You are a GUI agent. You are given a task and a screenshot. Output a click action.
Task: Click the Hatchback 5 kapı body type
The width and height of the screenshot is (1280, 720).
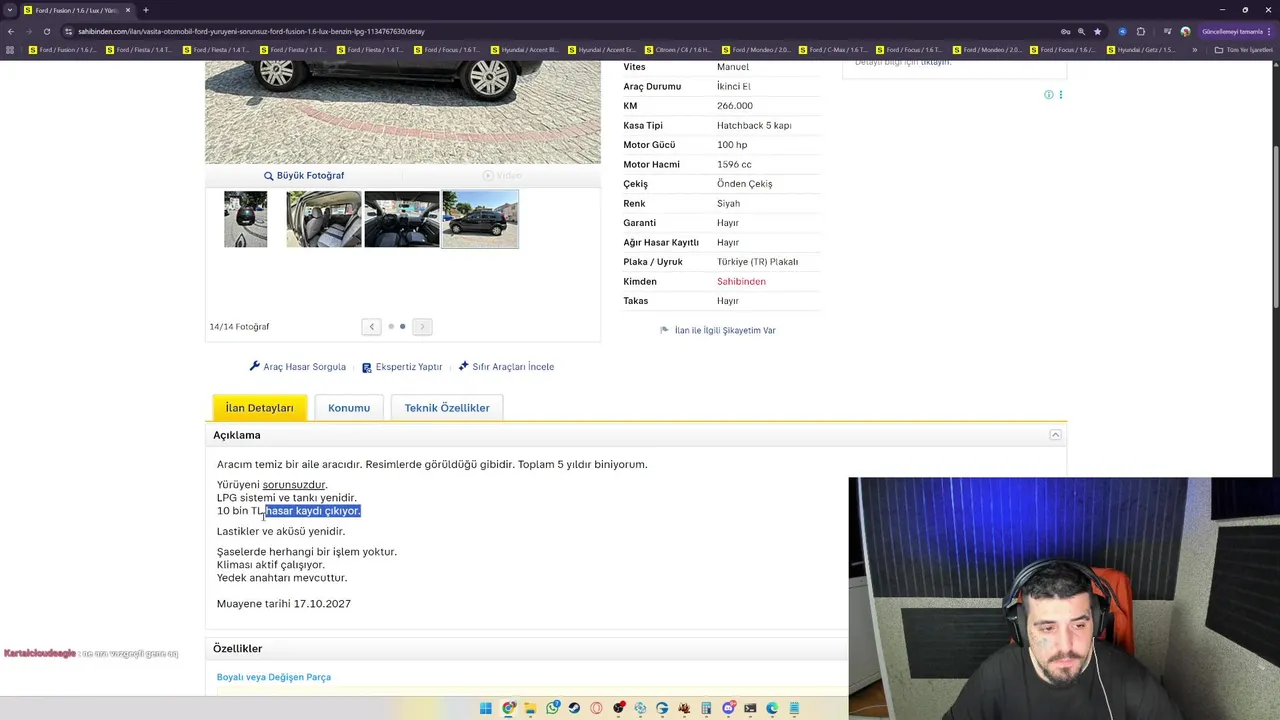[754, 126]
